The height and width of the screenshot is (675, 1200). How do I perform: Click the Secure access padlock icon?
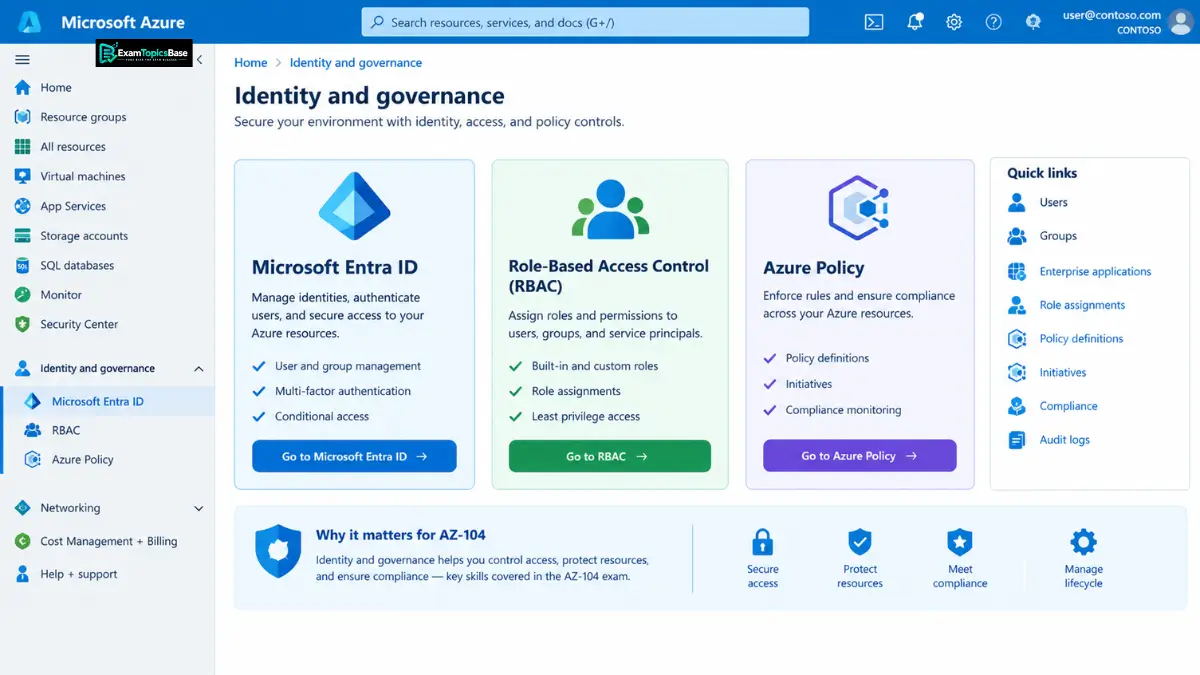pyautogui.click(x=762, y=543)
